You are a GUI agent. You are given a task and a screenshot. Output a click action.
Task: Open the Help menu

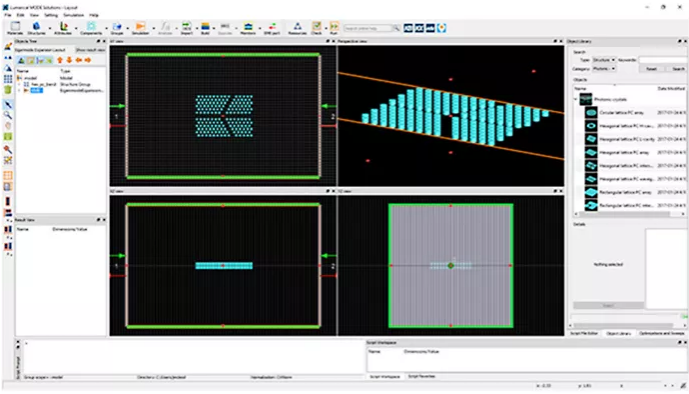94,15
